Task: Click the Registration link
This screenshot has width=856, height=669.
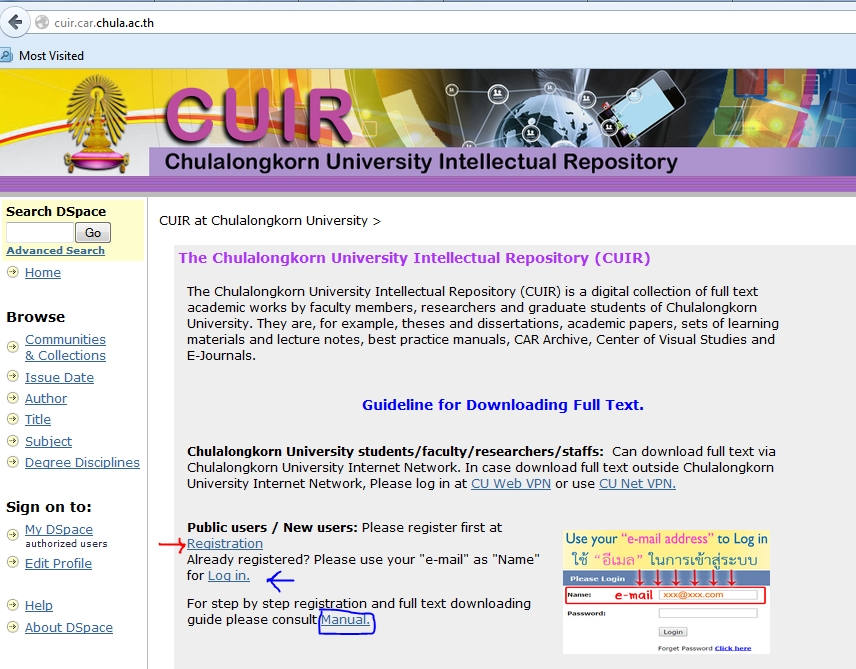Action: tap(224, 544)
